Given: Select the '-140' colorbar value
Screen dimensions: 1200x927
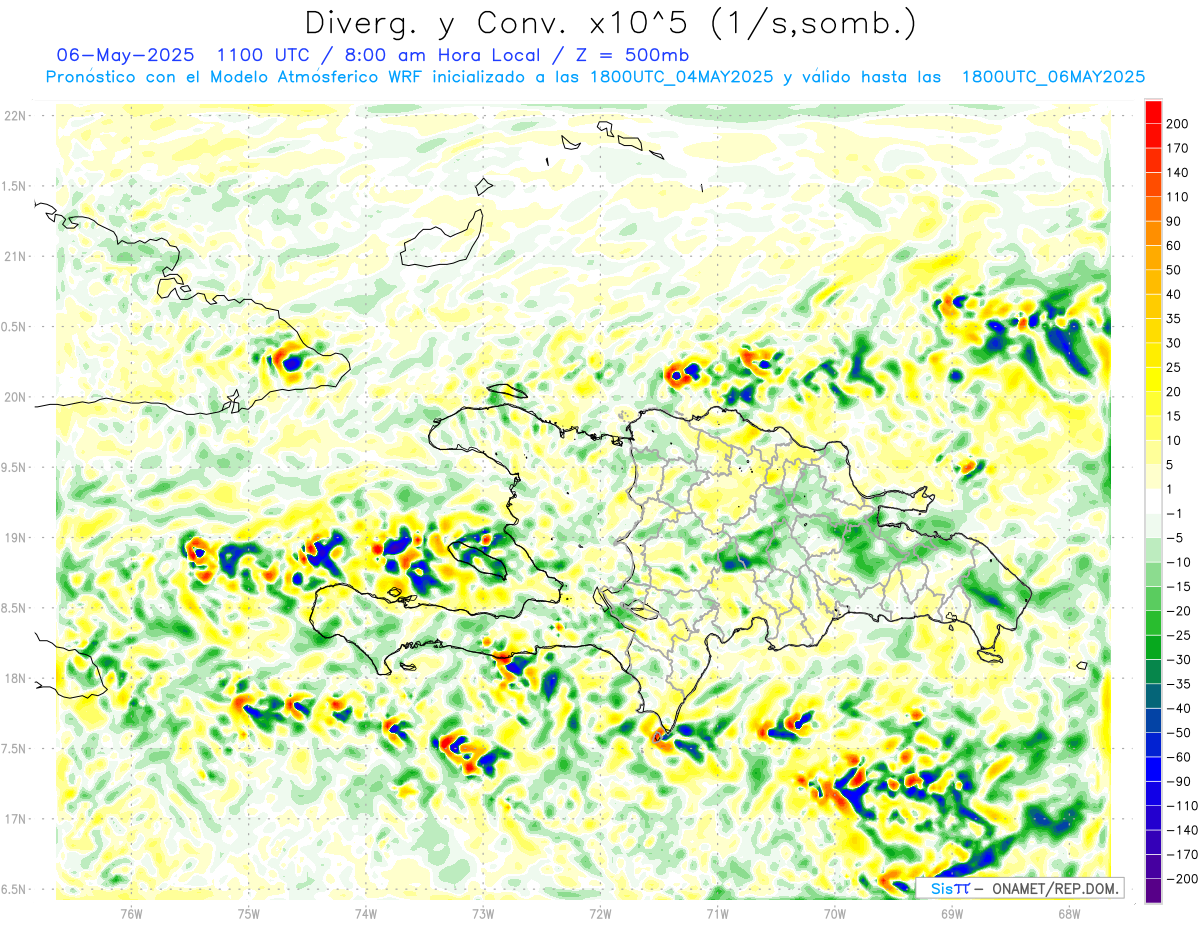Looking at the screenshot, I should (1183, 830).
